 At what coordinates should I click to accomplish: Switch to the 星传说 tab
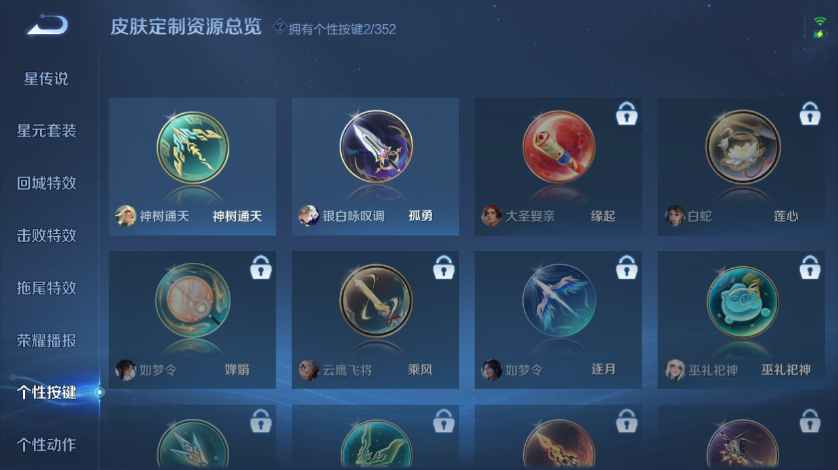click(46, 79)
